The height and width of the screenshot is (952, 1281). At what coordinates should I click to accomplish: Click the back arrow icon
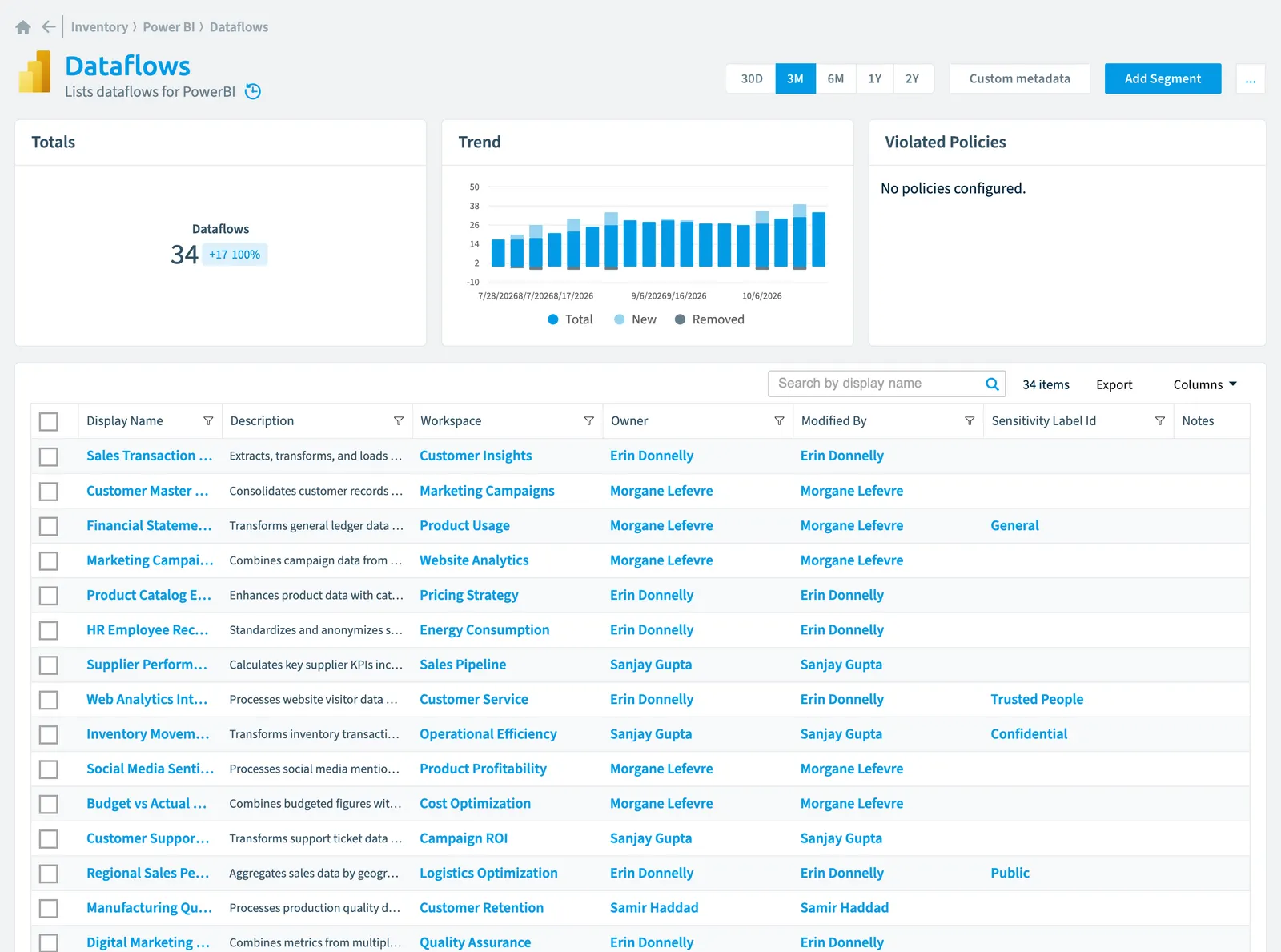[x=49, y=27]
